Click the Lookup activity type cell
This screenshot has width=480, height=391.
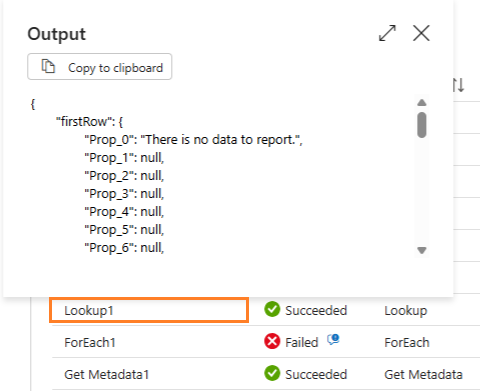(406, 310)
